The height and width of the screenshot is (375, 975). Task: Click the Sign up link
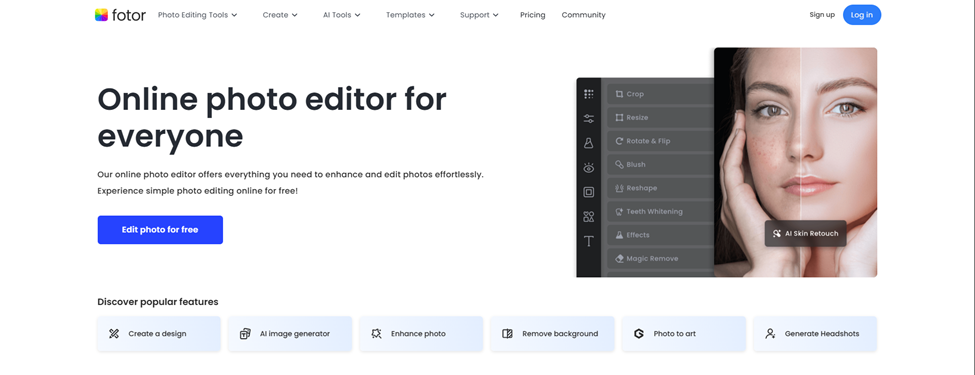point(822,15)
